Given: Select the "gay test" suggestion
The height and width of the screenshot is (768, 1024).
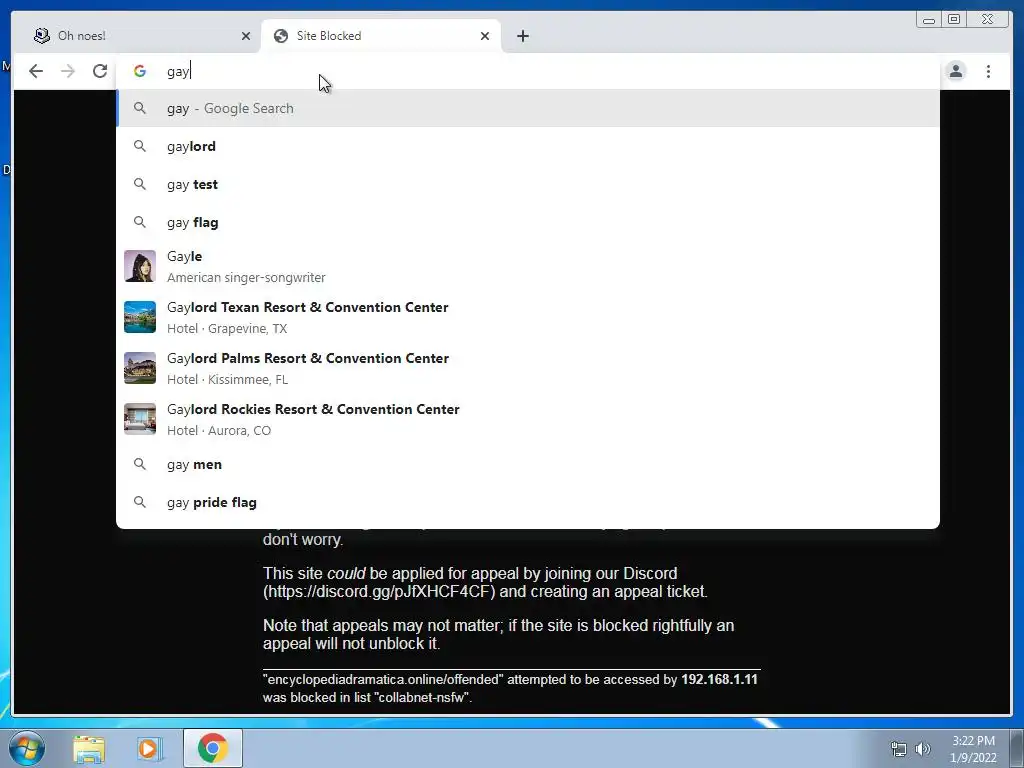Looking at the screenshot, I should point(528,184).
